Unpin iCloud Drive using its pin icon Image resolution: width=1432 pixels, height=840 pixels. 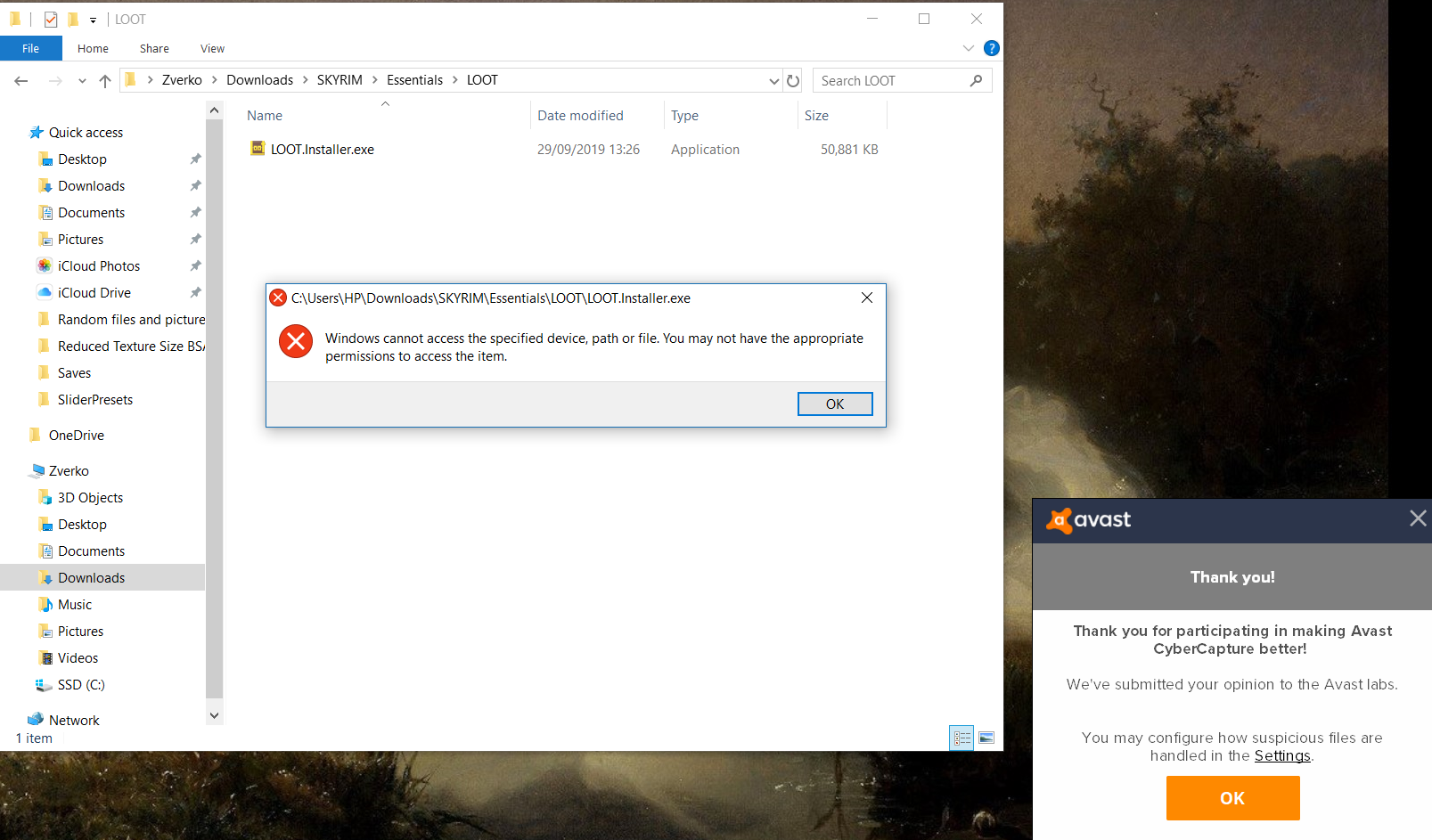pos(195,293)
